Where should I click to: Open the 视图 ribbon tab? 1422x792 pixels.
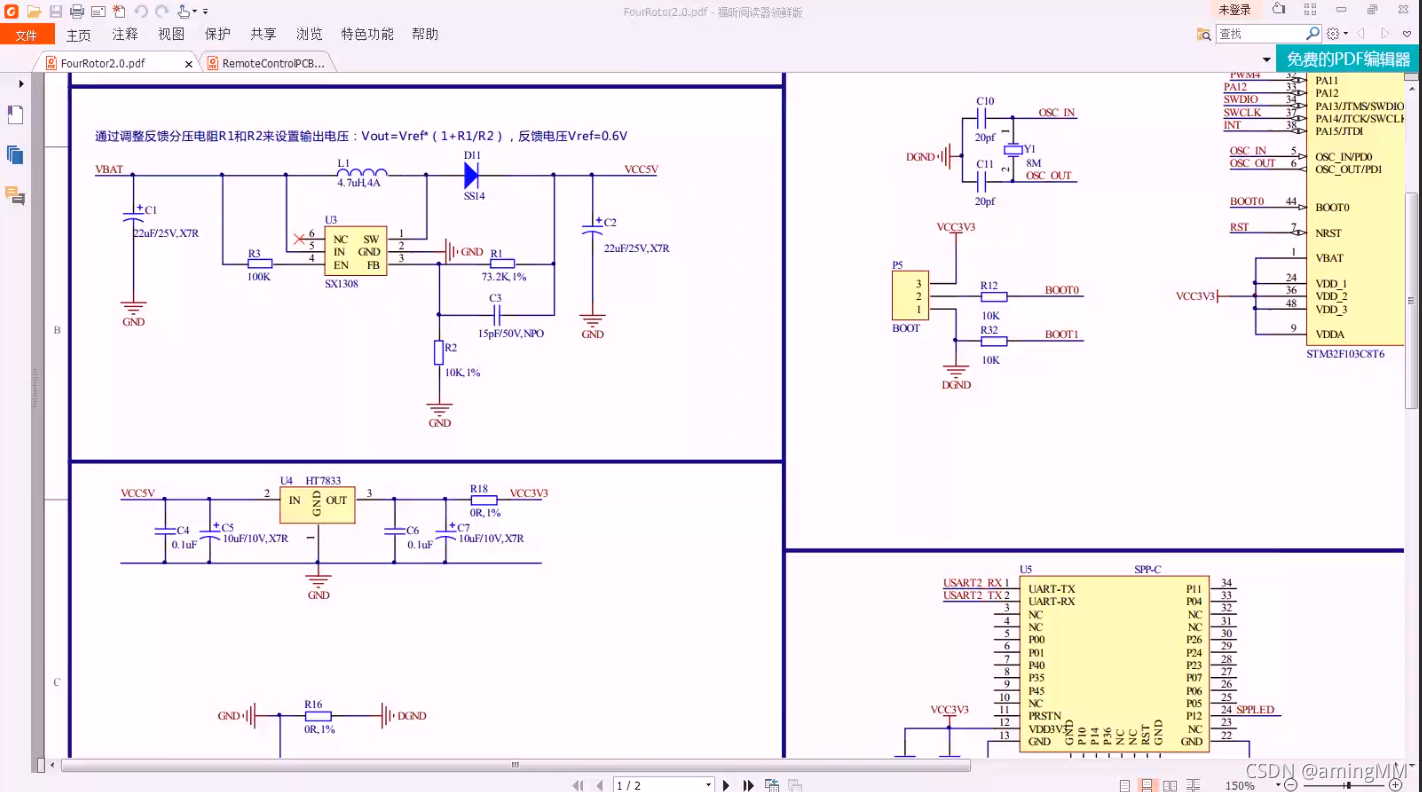171,35
